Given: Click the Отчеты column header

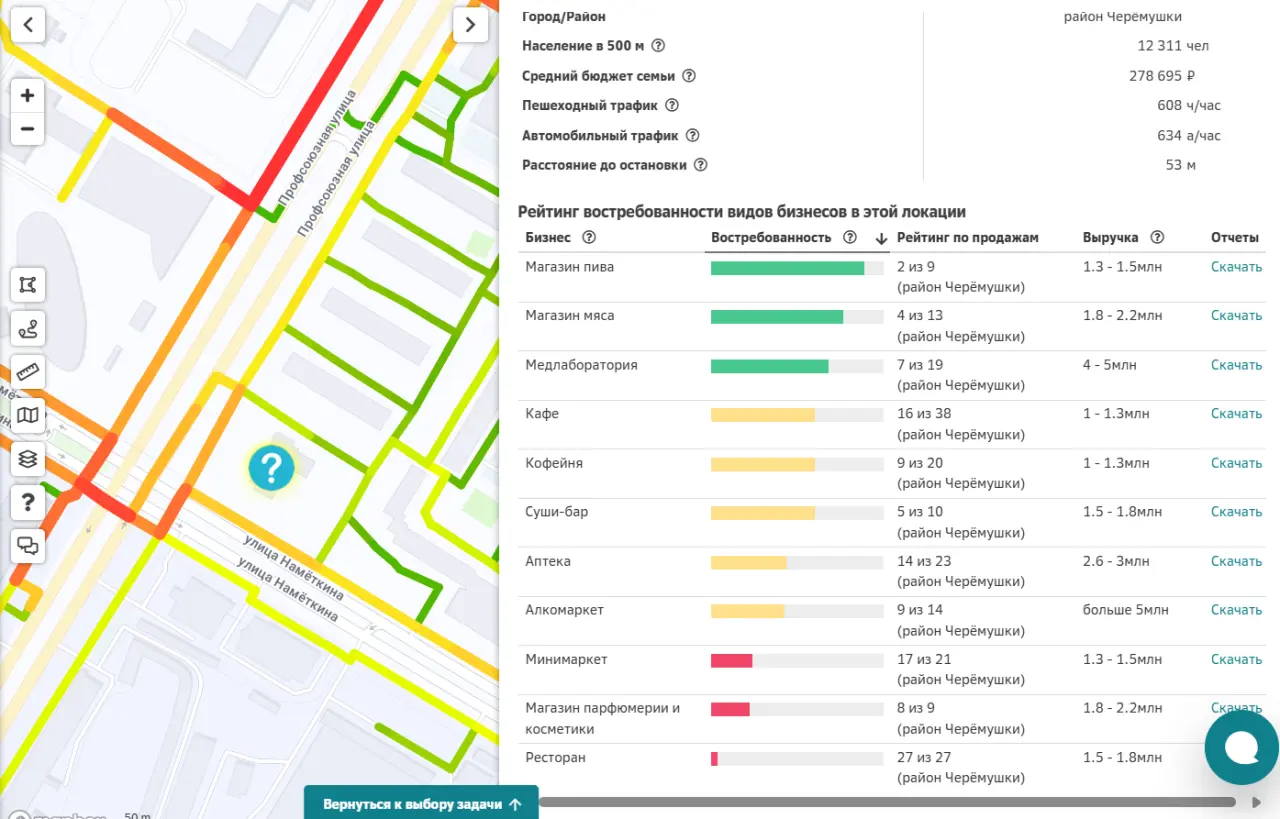Looking at the screenshot, I should coord(1234,238).
